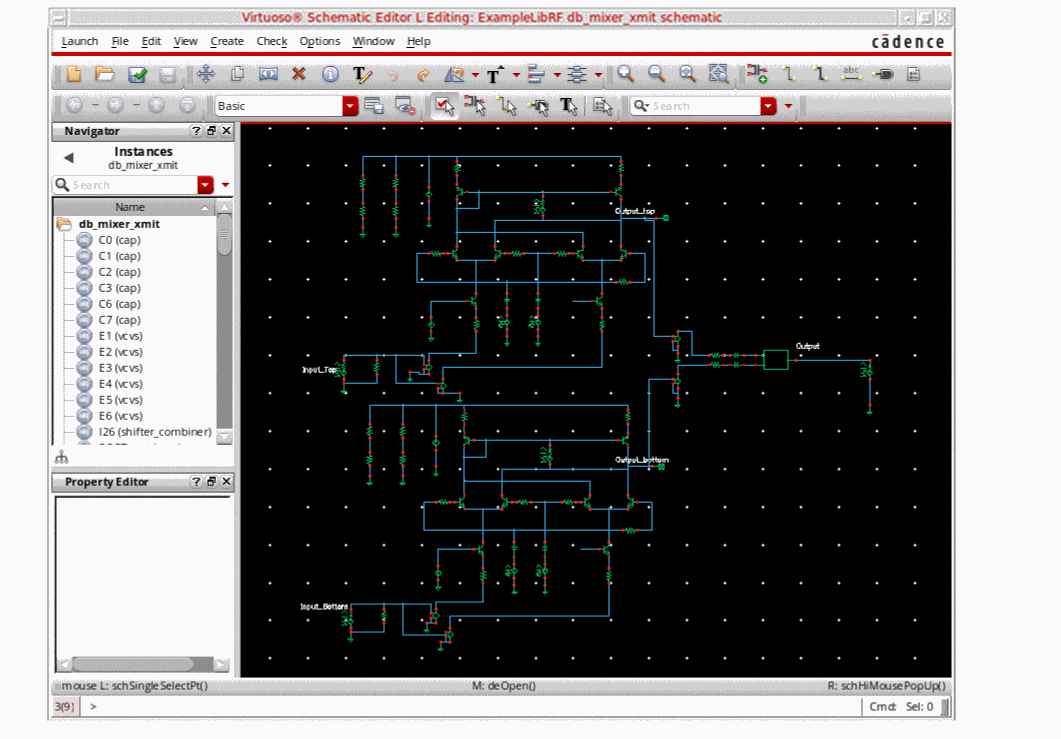Toggle the label text selection filter
This screenshot has height=739, width=1061.
coord(569,106)
